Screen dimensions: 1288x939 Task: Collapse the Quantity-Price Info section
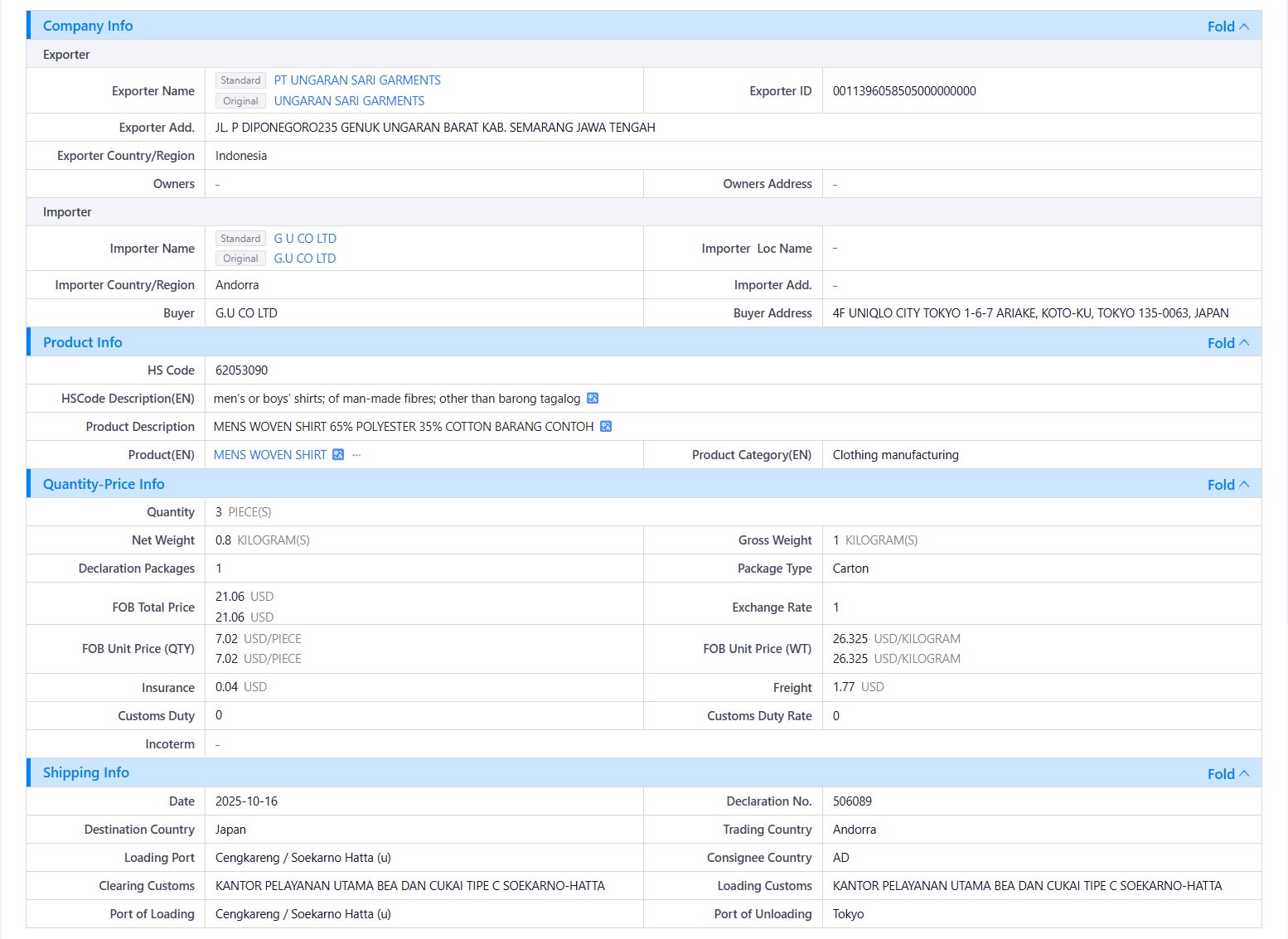point(1227,485)
